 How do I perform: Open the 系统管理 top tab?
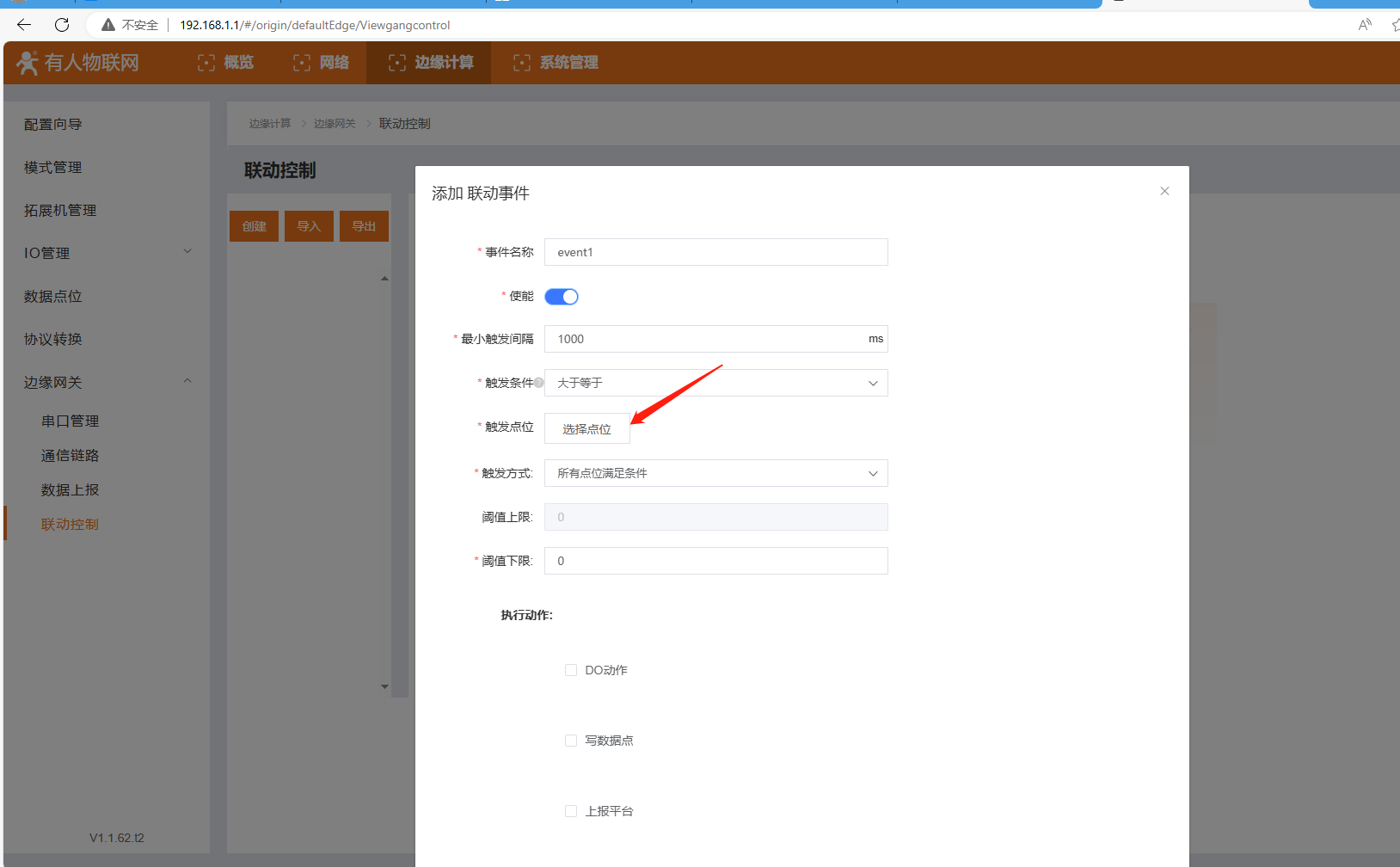(x=556, y=63)
